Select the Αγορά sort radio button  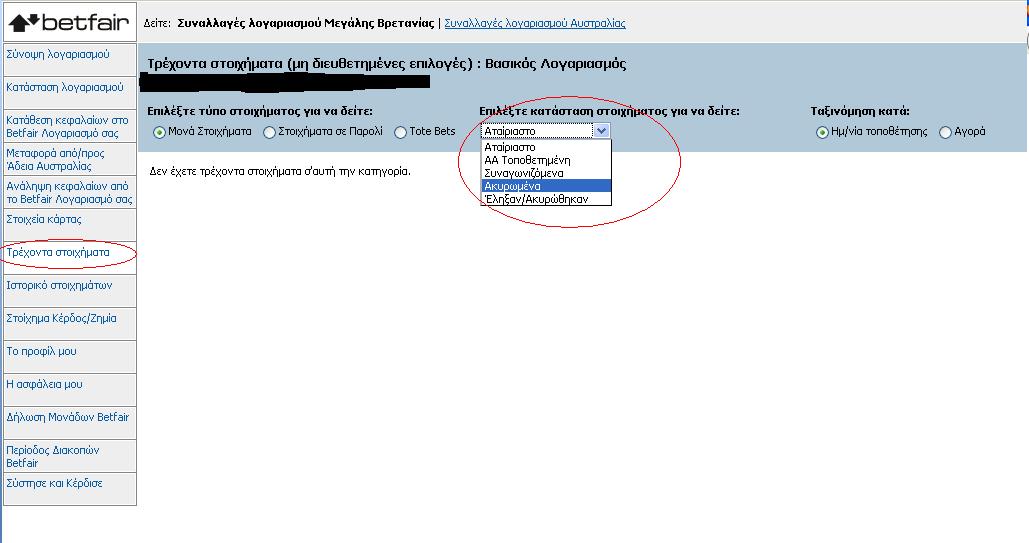tap(946, 133)
